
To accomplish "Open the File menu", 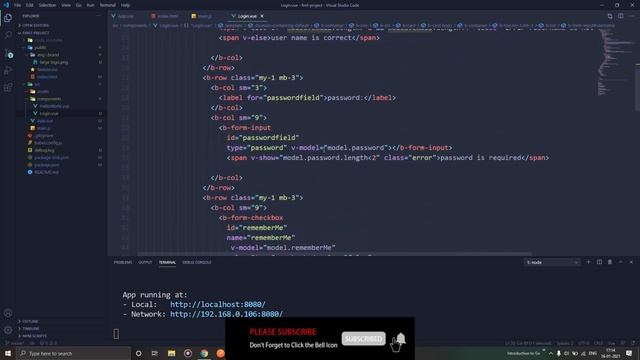I will pyautogui.click(x=18, y=5).
